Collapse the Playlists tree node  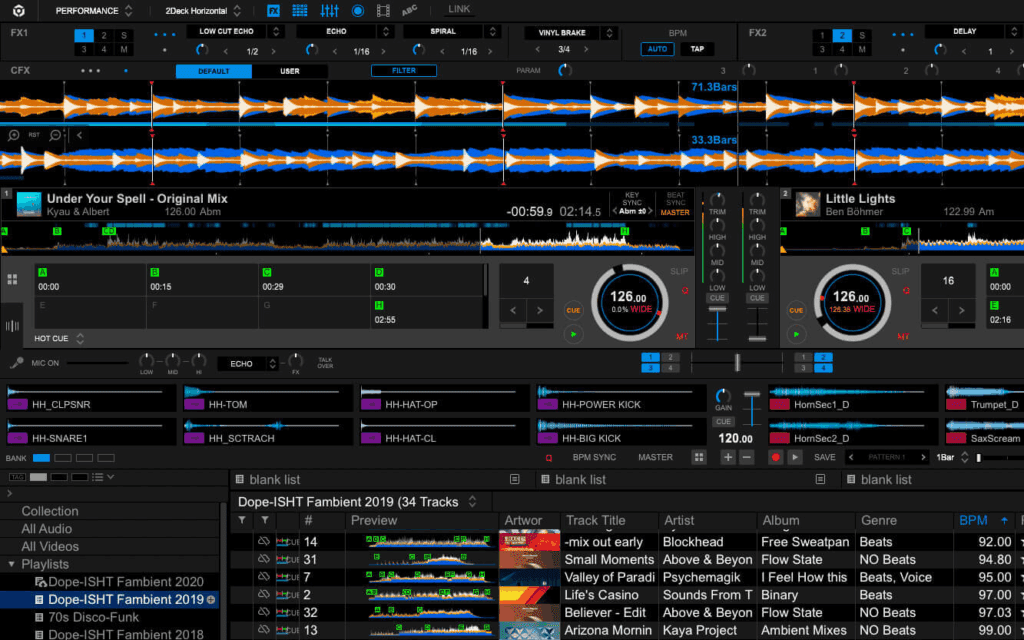[x=11, y=564]
